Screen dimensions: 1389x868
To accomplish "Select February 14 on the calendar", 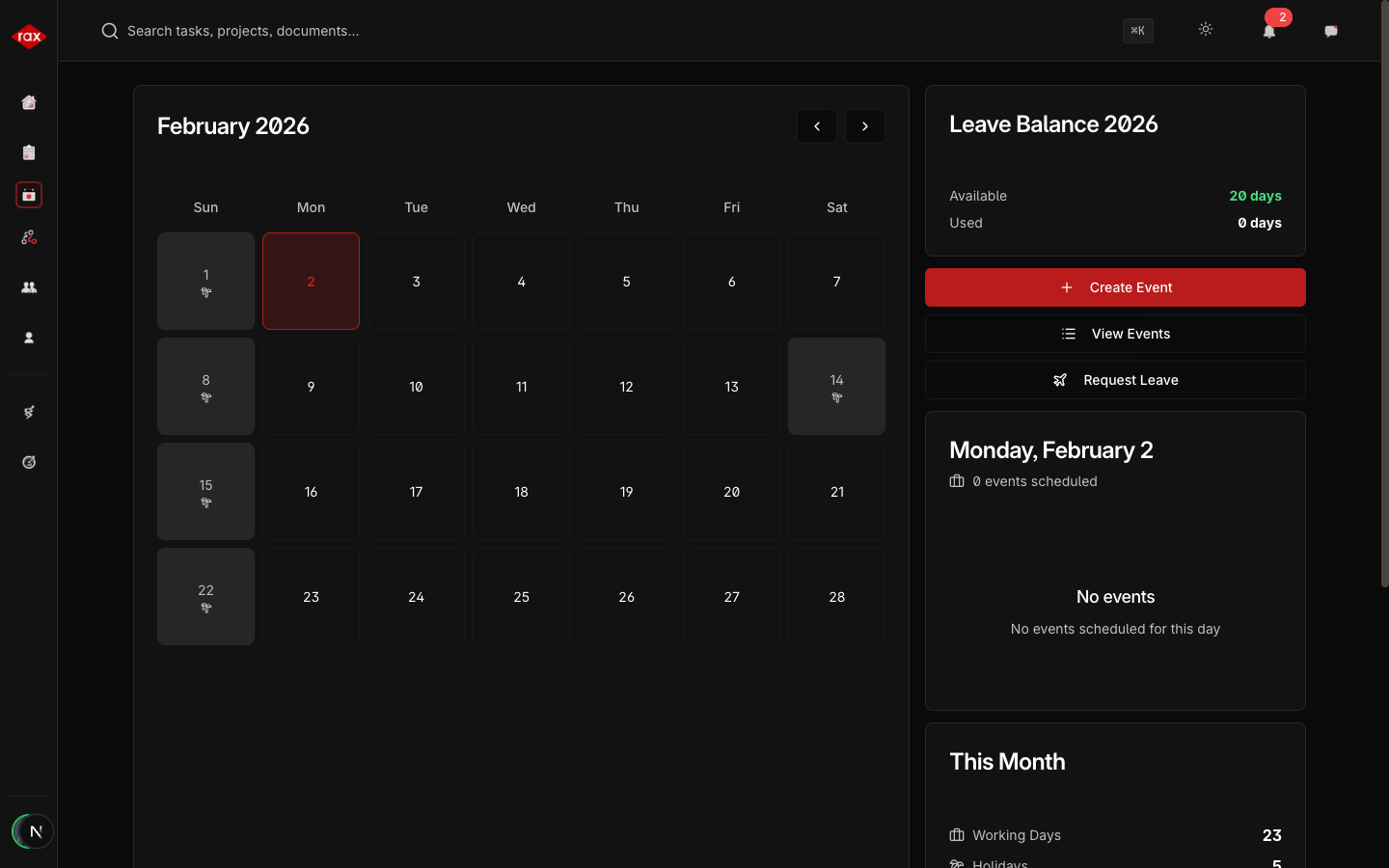I will (x=836, y=386).
